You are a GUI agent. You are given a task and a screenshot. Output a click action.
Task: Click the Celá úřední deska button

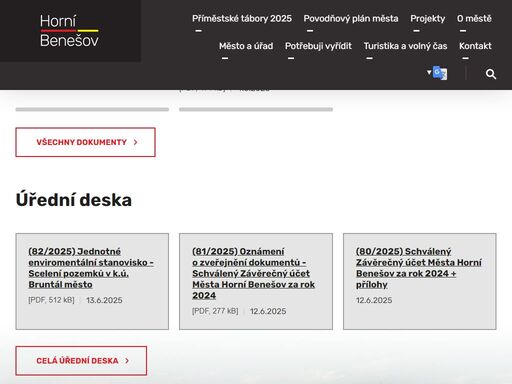point(81,361)
